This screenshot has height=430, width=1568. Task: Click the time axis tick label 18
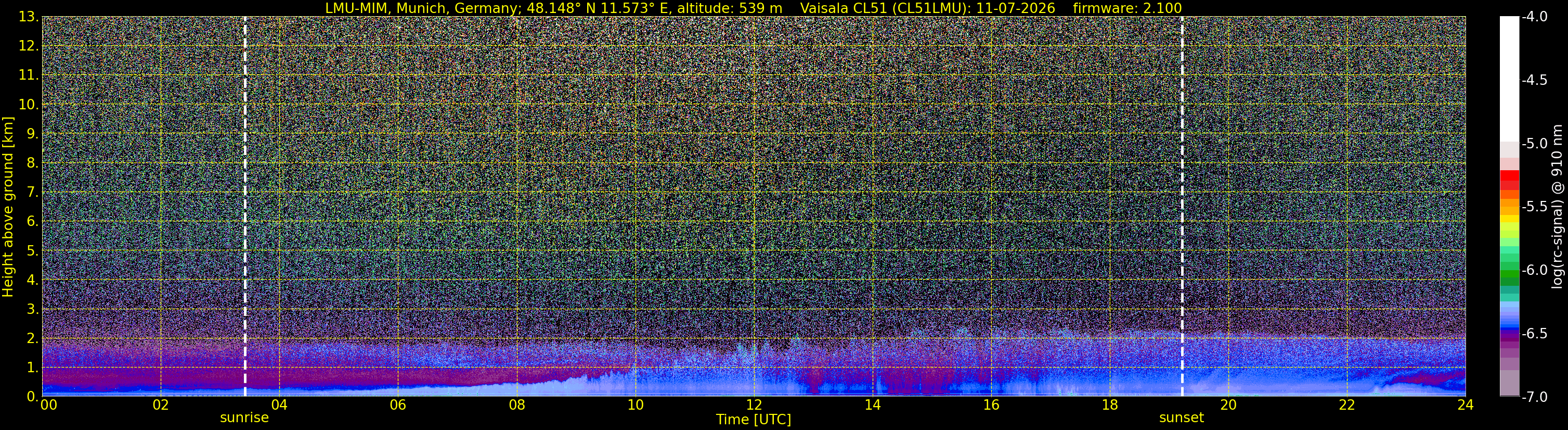point(1110,406)
